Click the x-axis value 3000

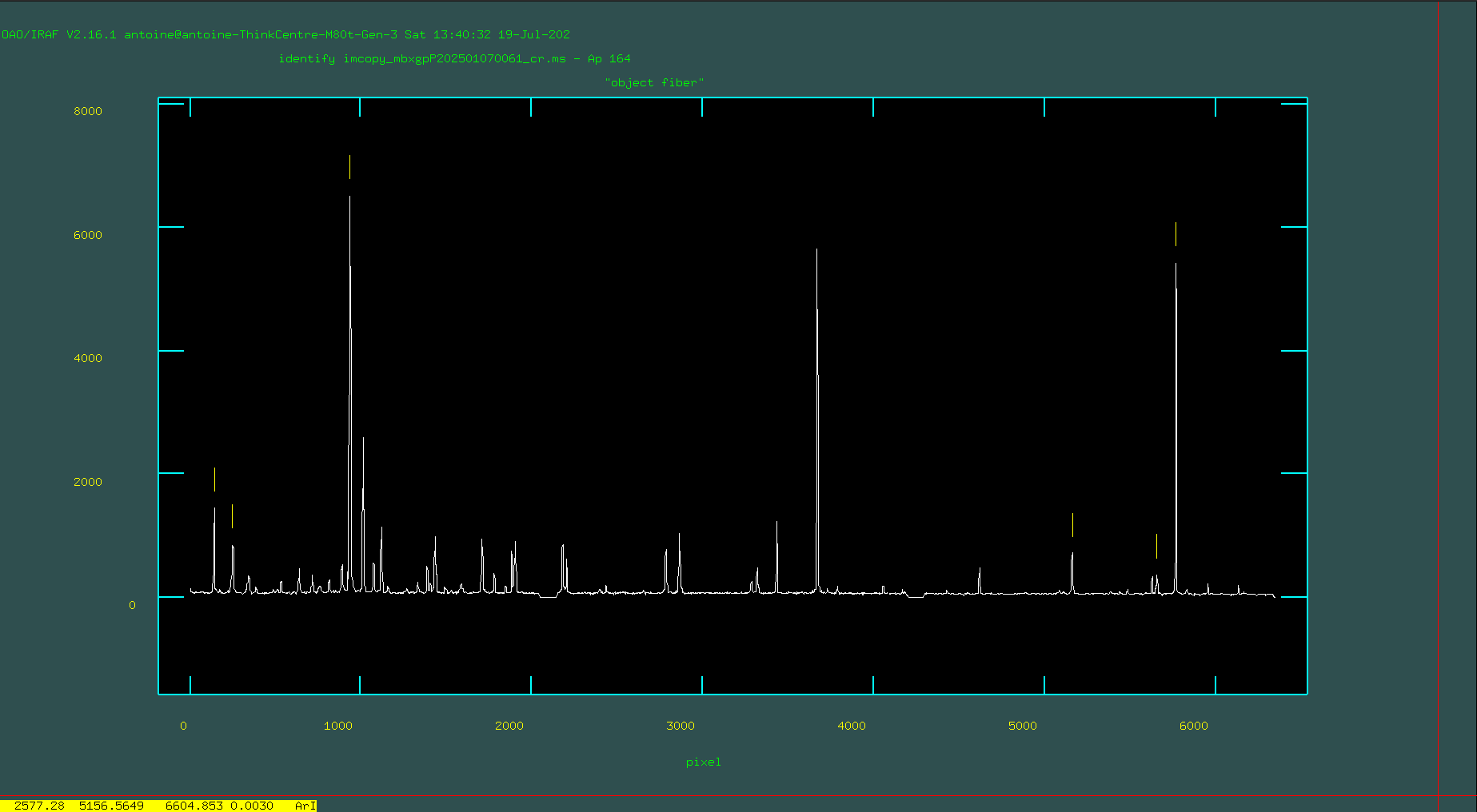pyautogui.click(x=680, y=726)
